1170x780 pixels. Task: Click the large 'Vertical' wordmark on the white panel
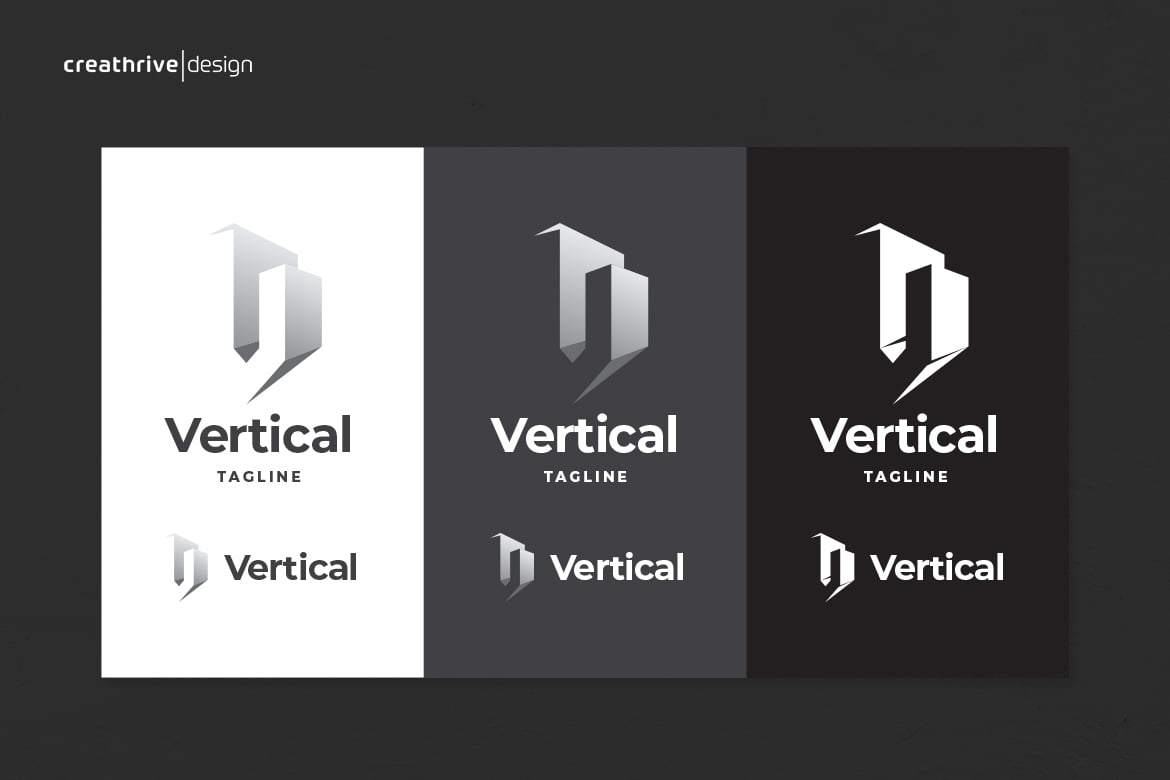(x=259, y=435)
